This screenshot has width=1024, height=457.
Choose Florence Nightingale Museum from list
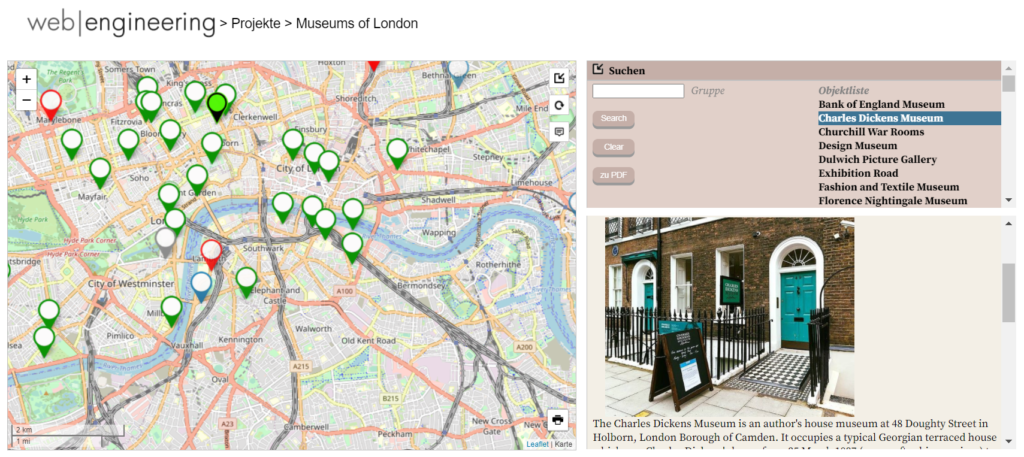(892, 201)
